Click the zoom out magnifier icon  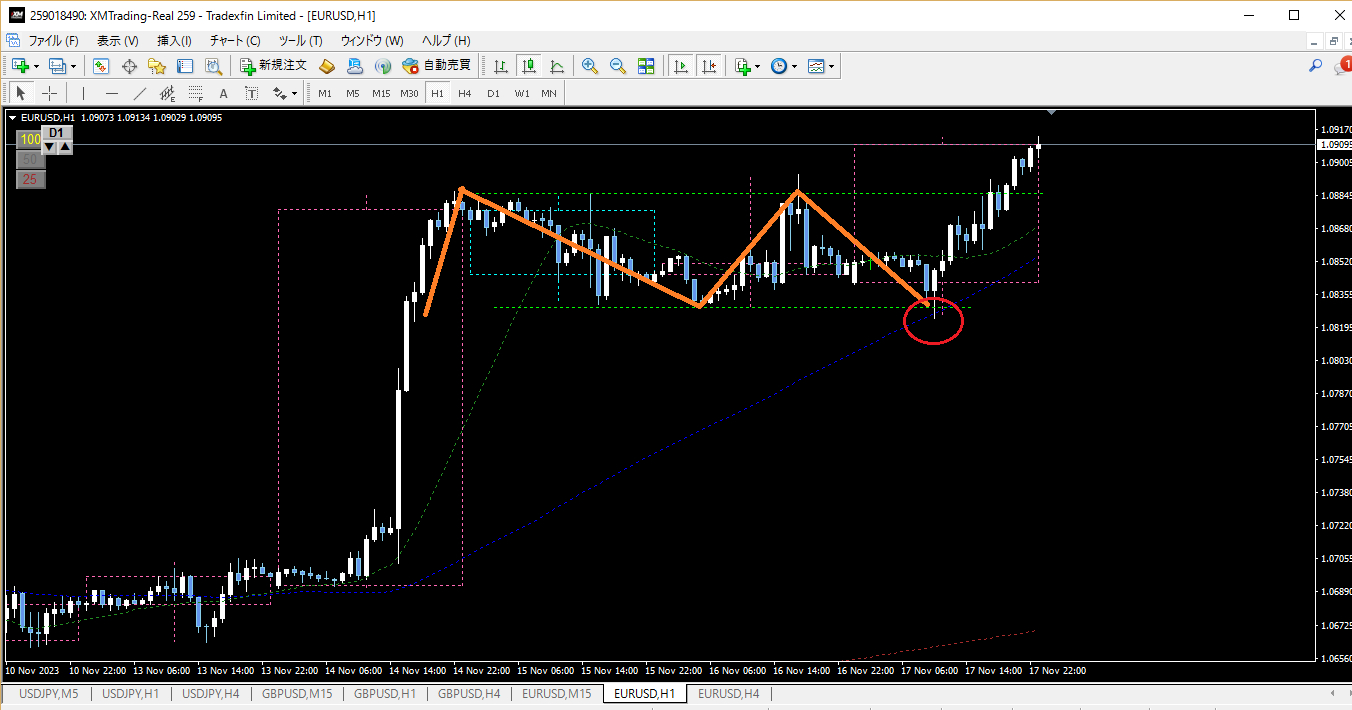coord(618,66)
